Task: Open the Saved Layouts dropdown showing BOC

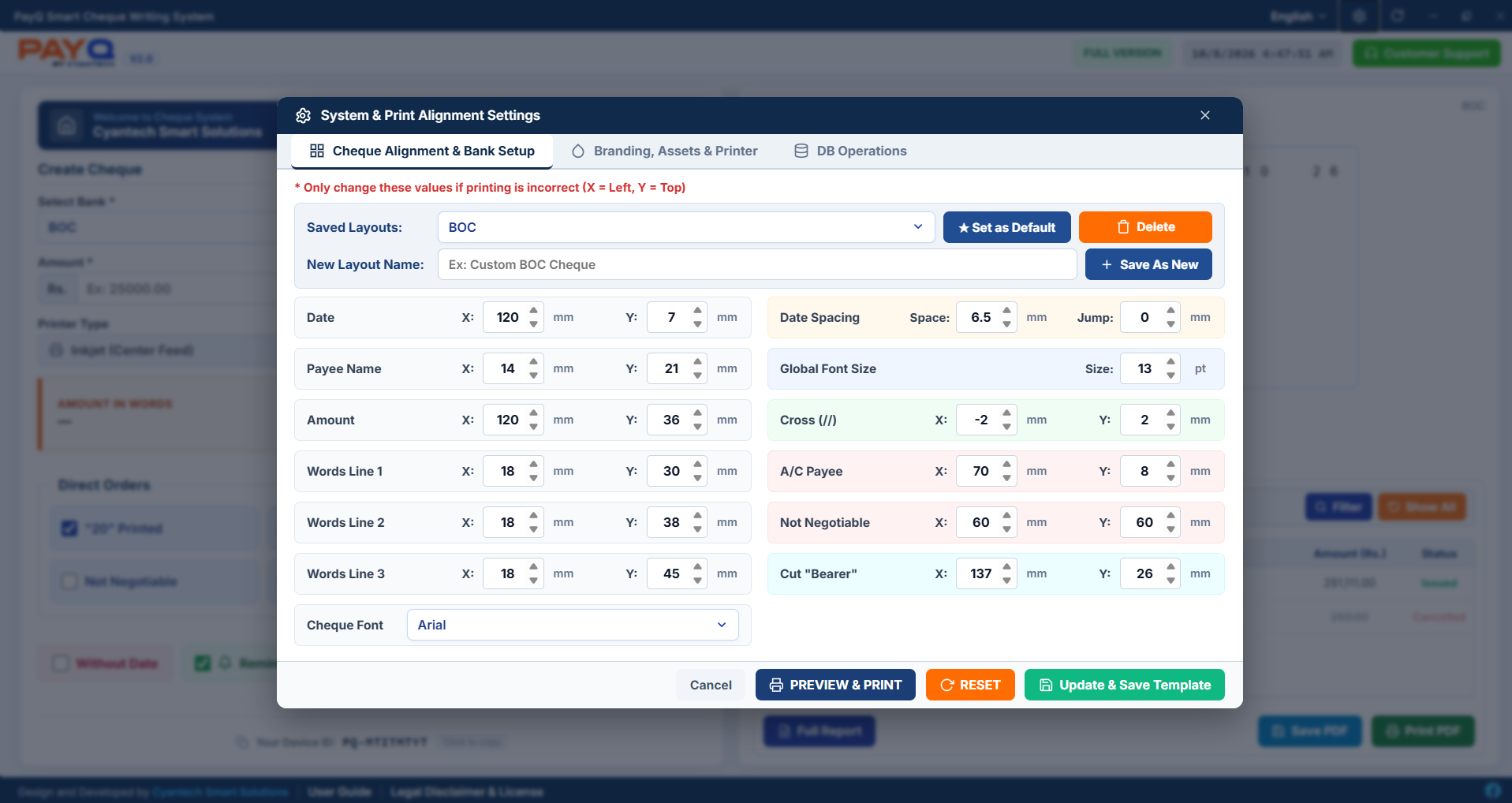Action: coord(686,227)
